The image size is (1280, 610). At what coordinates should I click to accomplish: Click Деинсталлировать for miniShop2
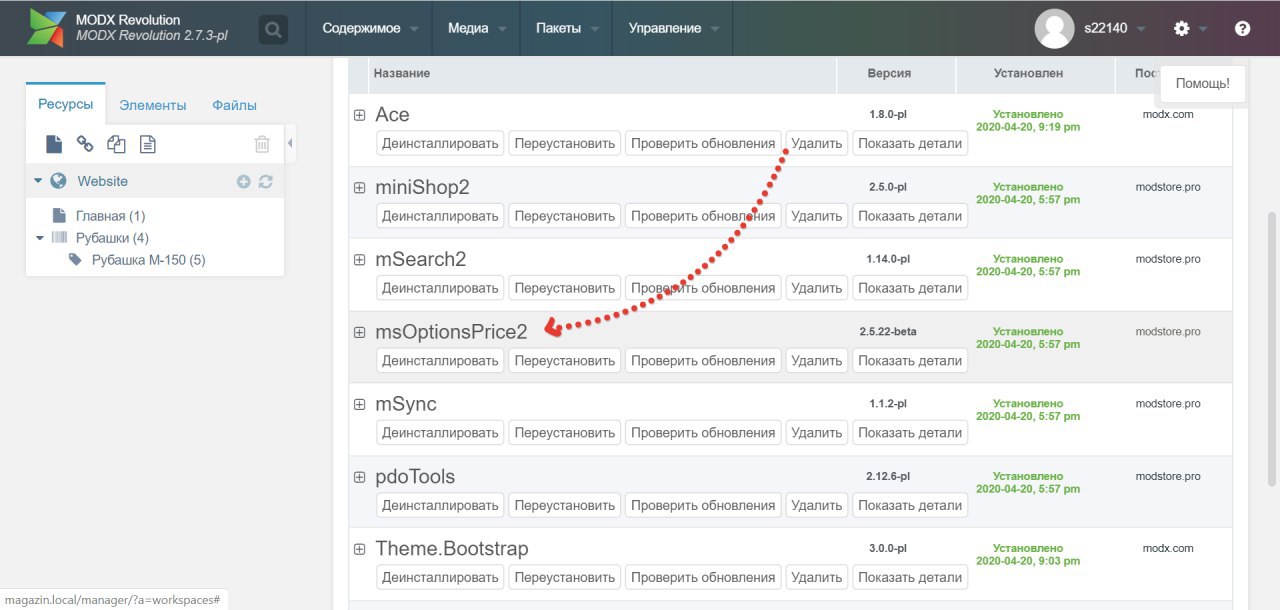pyautogui.click(x=440, y=215)
